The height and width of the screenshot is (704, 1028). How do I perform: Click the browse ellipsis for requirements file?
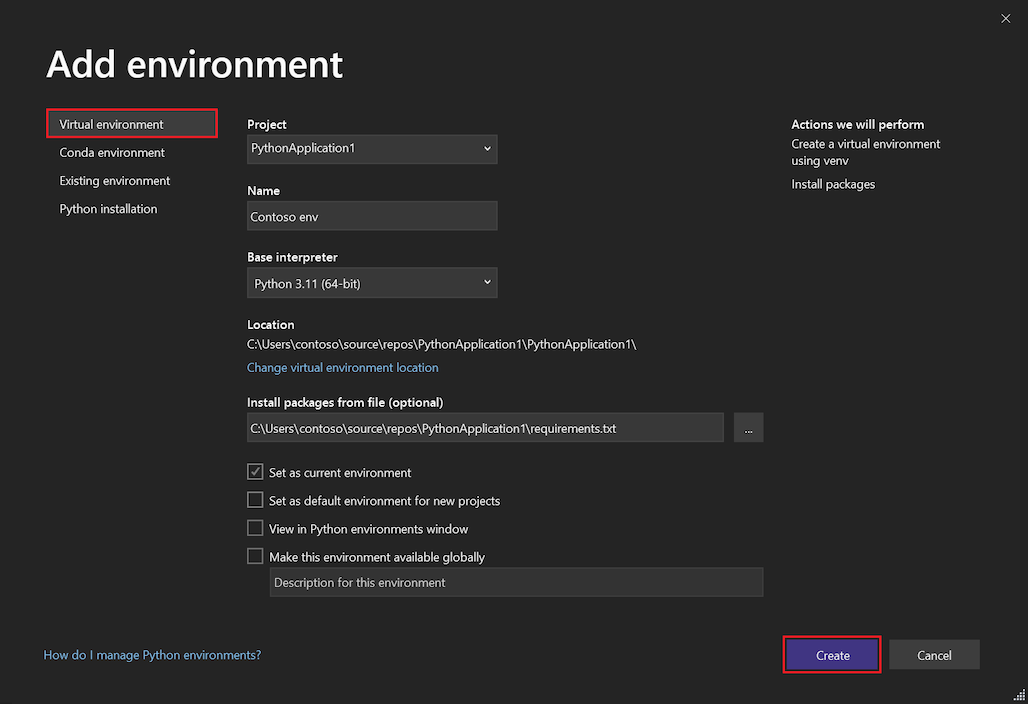click(x=748, y=427)
